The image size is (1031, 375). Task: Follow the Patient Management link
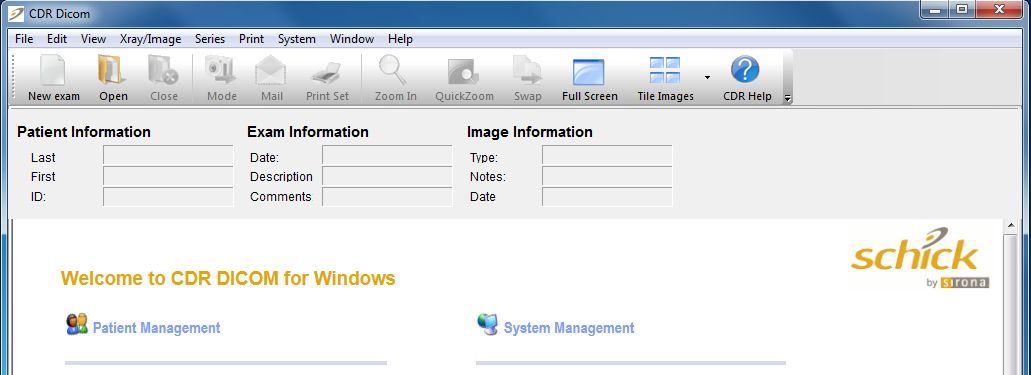(x=156, y=328)
